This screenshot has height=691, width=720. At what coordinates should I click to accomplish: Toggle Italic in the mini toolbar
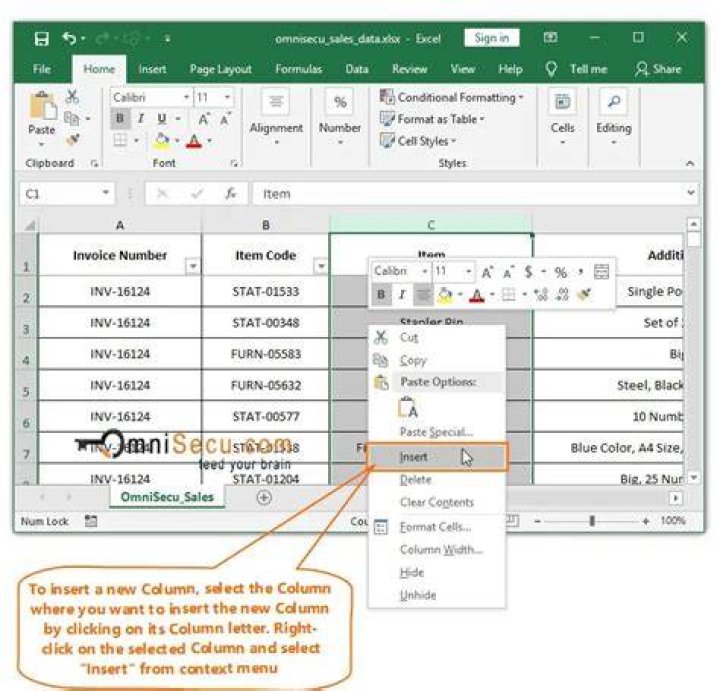[402, 294]
